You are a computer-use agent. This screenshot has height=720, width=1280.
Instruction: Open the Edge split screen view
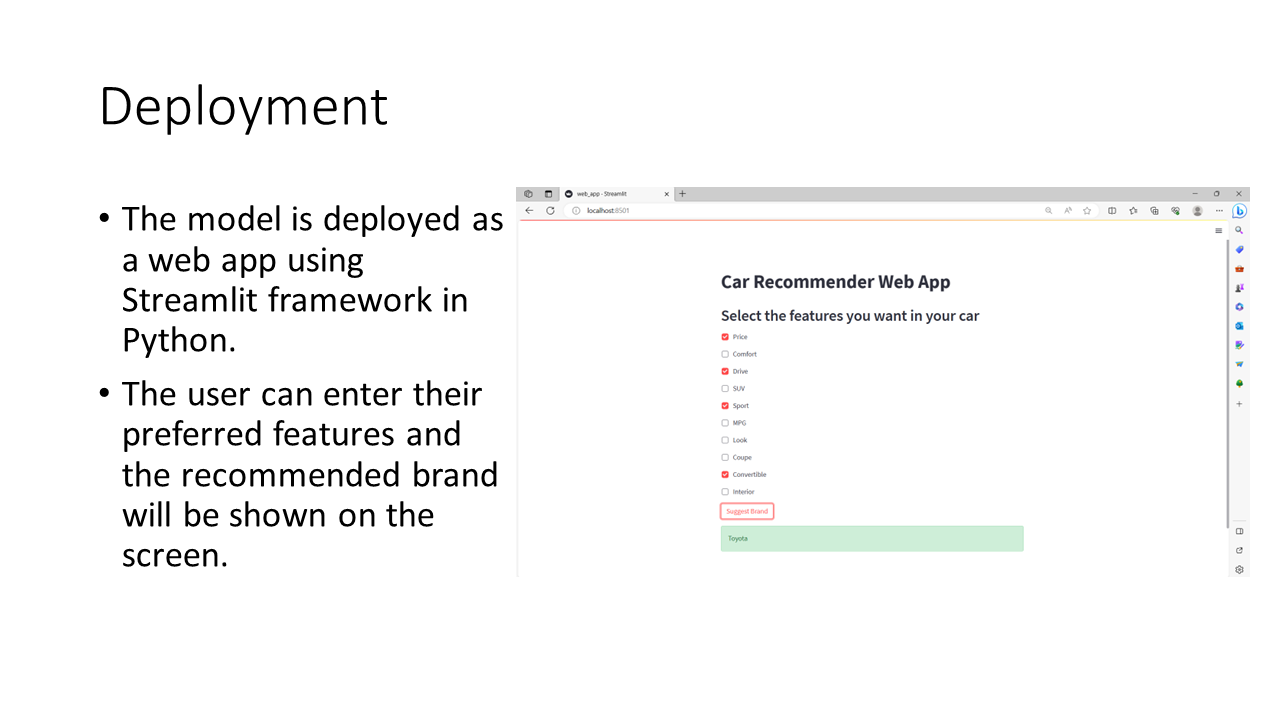tap(1111, 211)
